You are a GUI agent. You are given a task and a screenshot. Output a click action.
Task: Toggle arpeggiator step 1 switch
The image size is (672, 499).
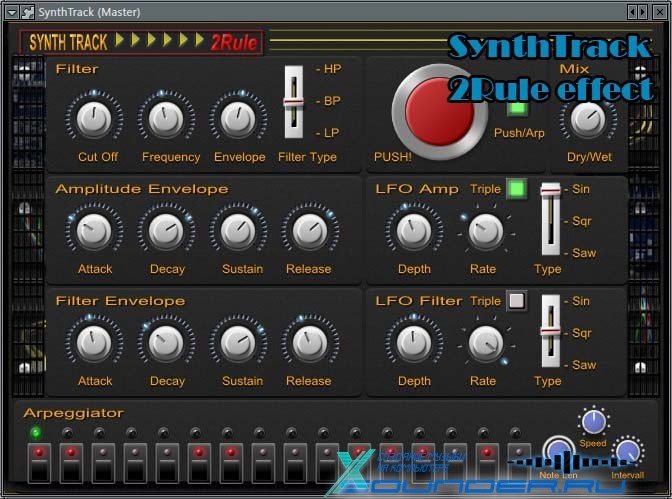39,463
